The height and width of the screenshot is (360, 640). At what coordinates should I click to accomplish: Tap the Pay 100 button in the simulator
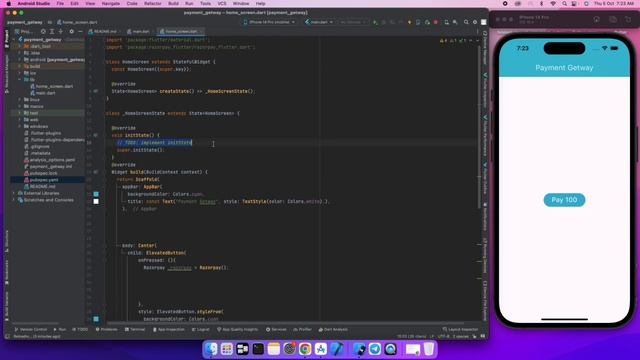click(x=564, y=200)
